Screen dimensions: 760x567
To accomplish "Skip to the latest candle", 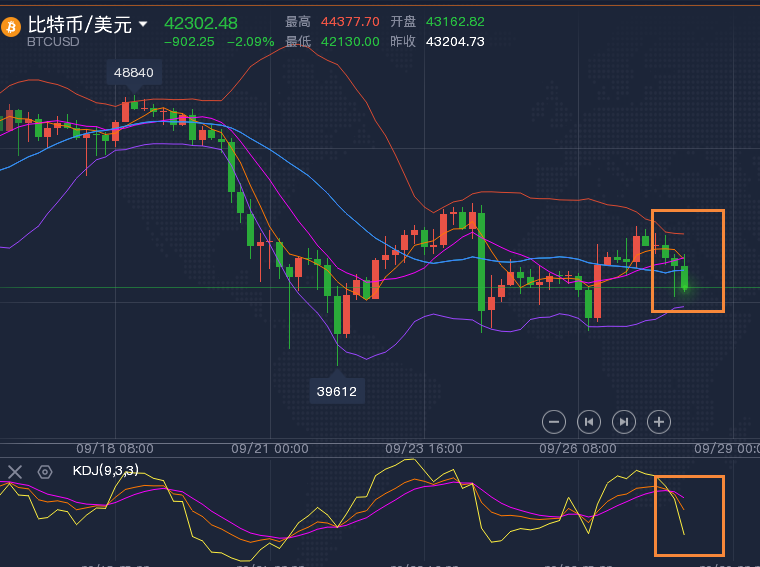I will 624,422.
